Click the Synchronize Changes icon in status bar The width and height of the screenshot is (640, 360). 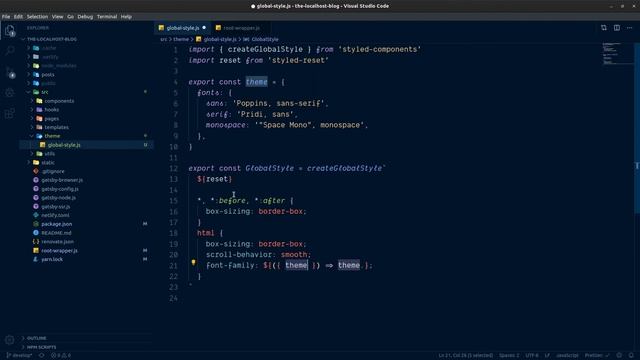click(42, 356)
